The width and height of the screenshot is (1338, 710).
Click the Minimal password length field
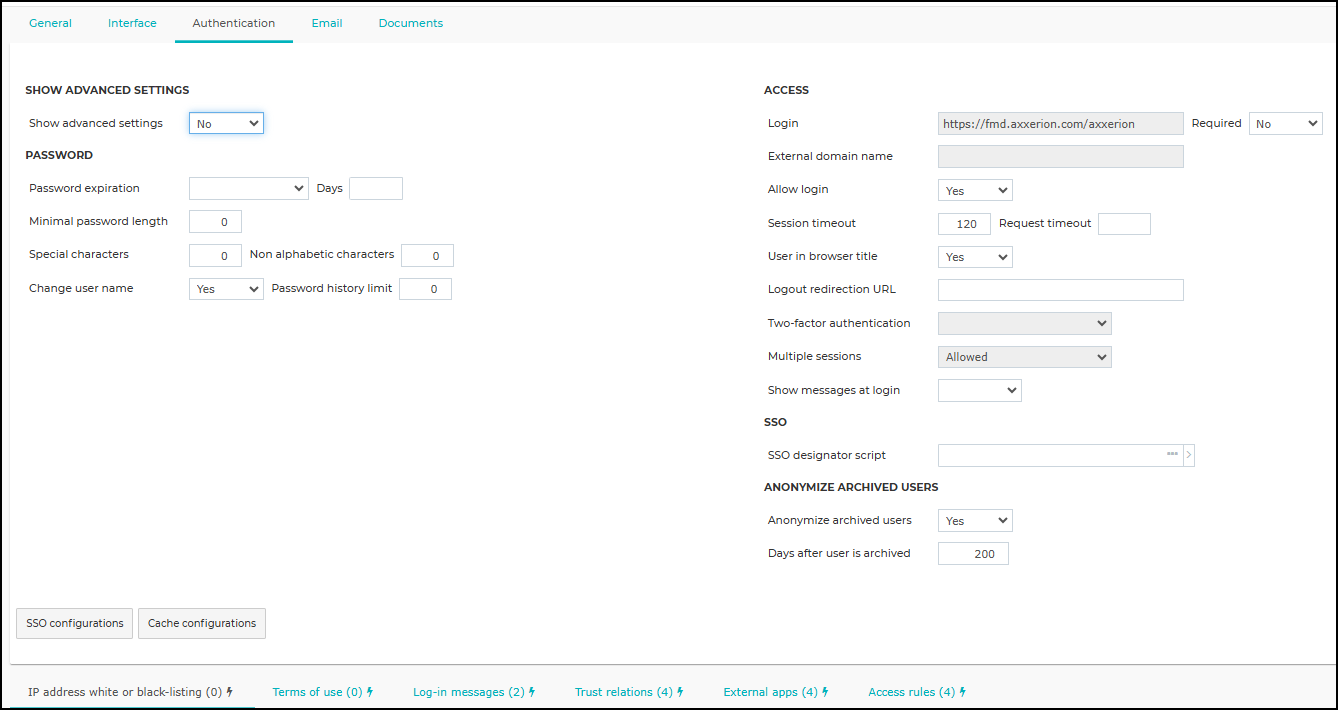pos(215,222)
